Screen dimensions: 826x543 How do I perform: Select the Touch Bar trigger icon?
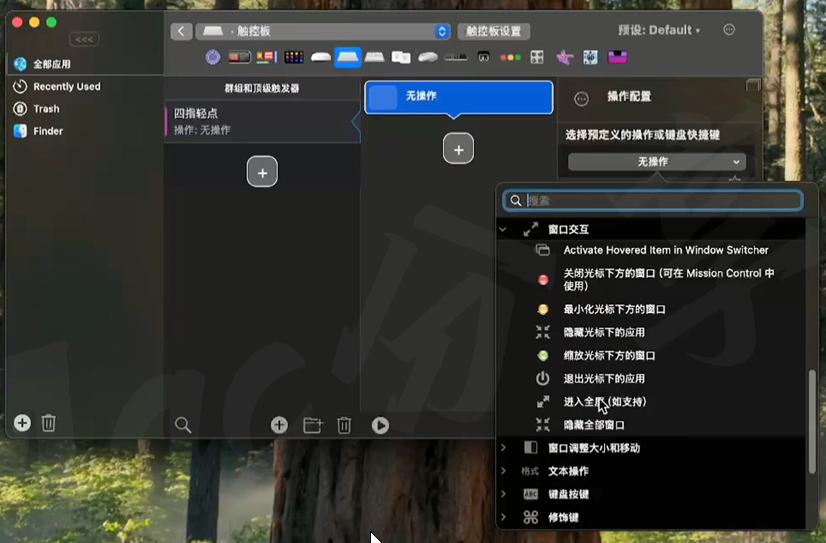[x=239, y=57]
